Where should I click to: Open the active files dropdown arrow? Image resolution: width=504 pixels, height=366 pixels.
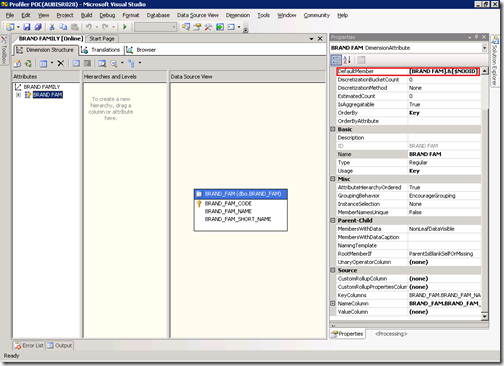click(311, 39)
